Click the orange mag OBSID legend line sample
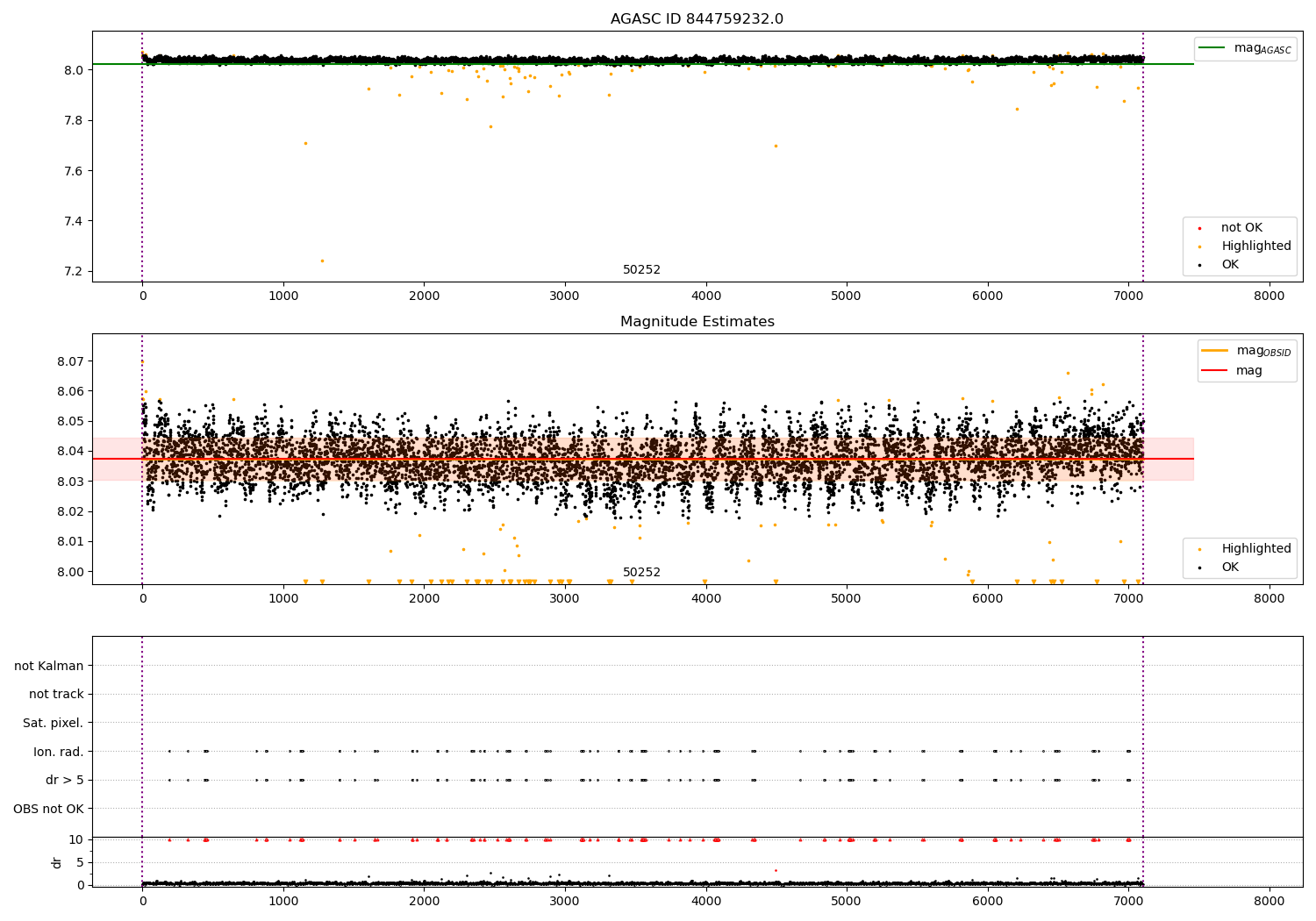 tap(1214, 350)
